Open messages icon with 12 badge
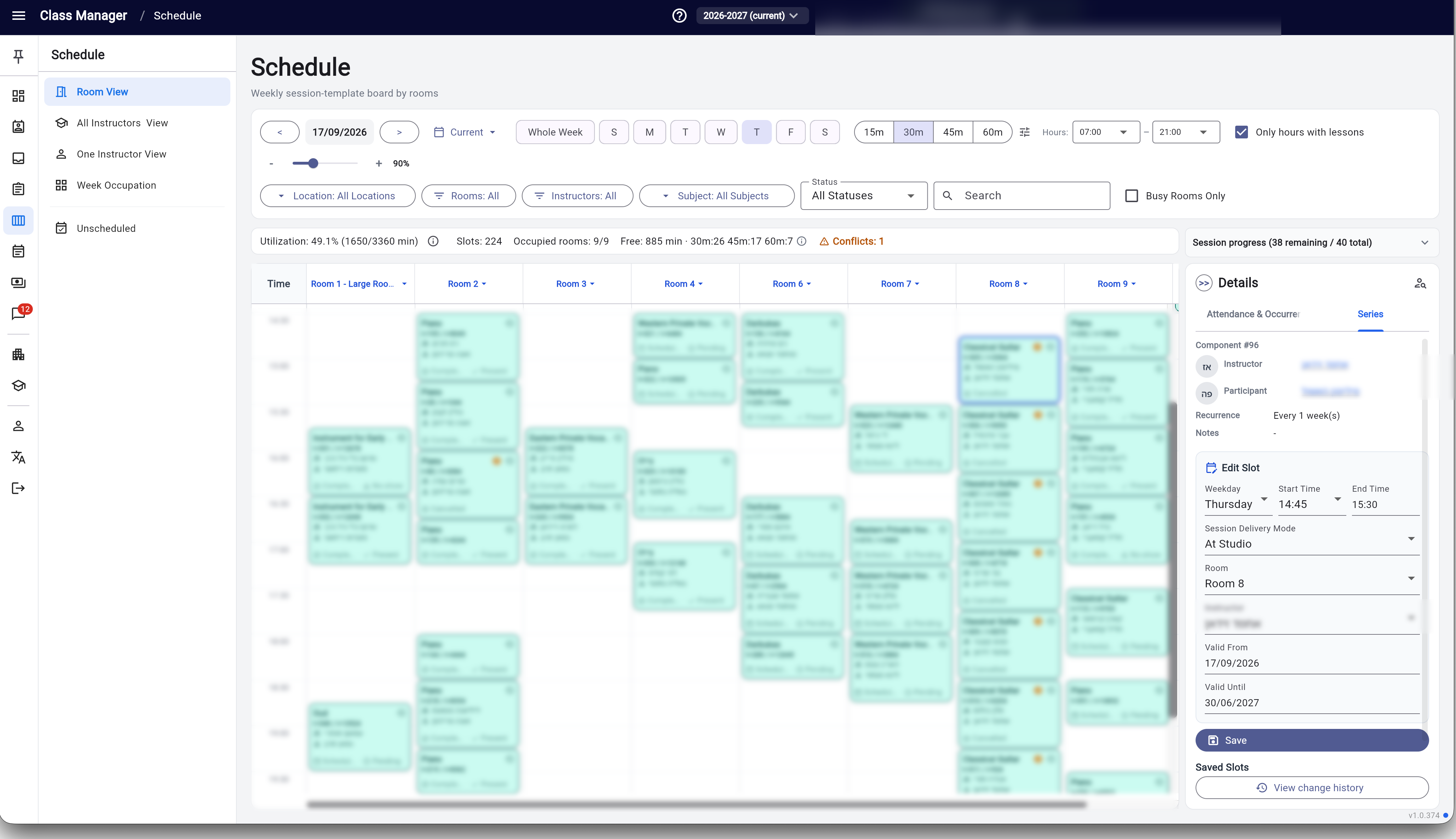Image resolution: width=1456 pixels, height=839 pixels. (x=18, y=313)
